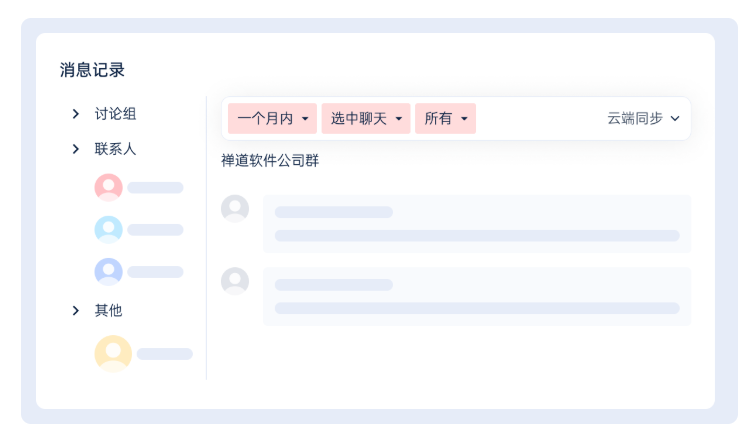Expand the 联系人 chevron
The width and height of the screenshot is (753, 440).
[75, 149]
